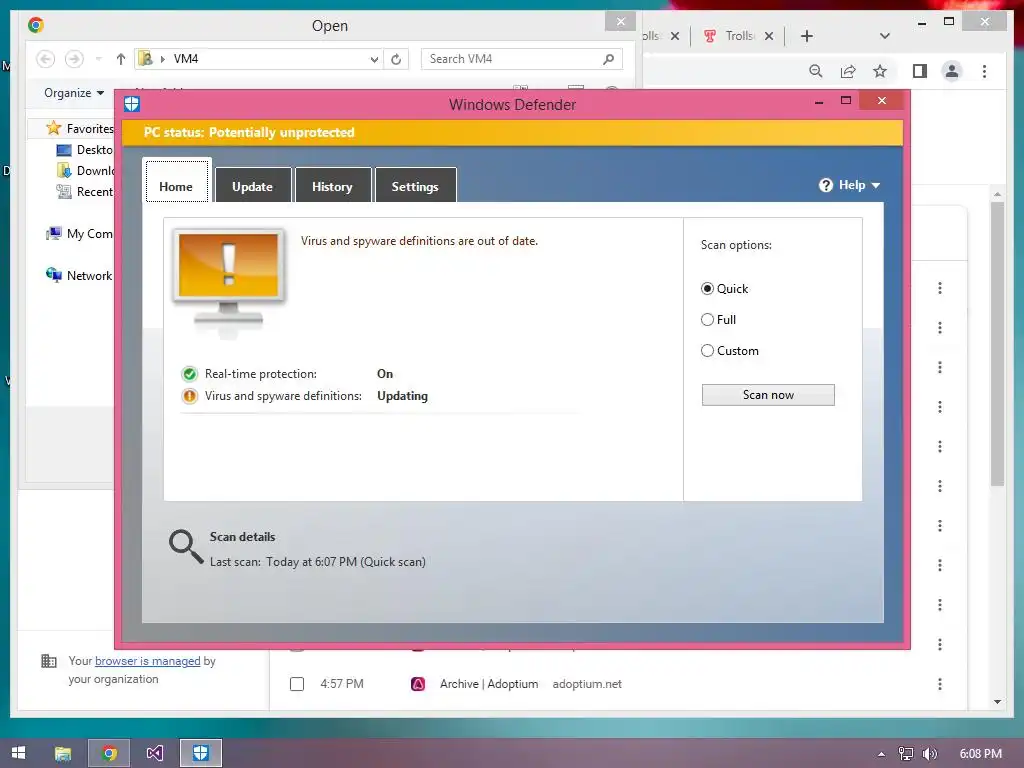The width and height of the screenshot is (1024, 768).
Task: Click the Chrome share page icon
Action: click(848, 71)
